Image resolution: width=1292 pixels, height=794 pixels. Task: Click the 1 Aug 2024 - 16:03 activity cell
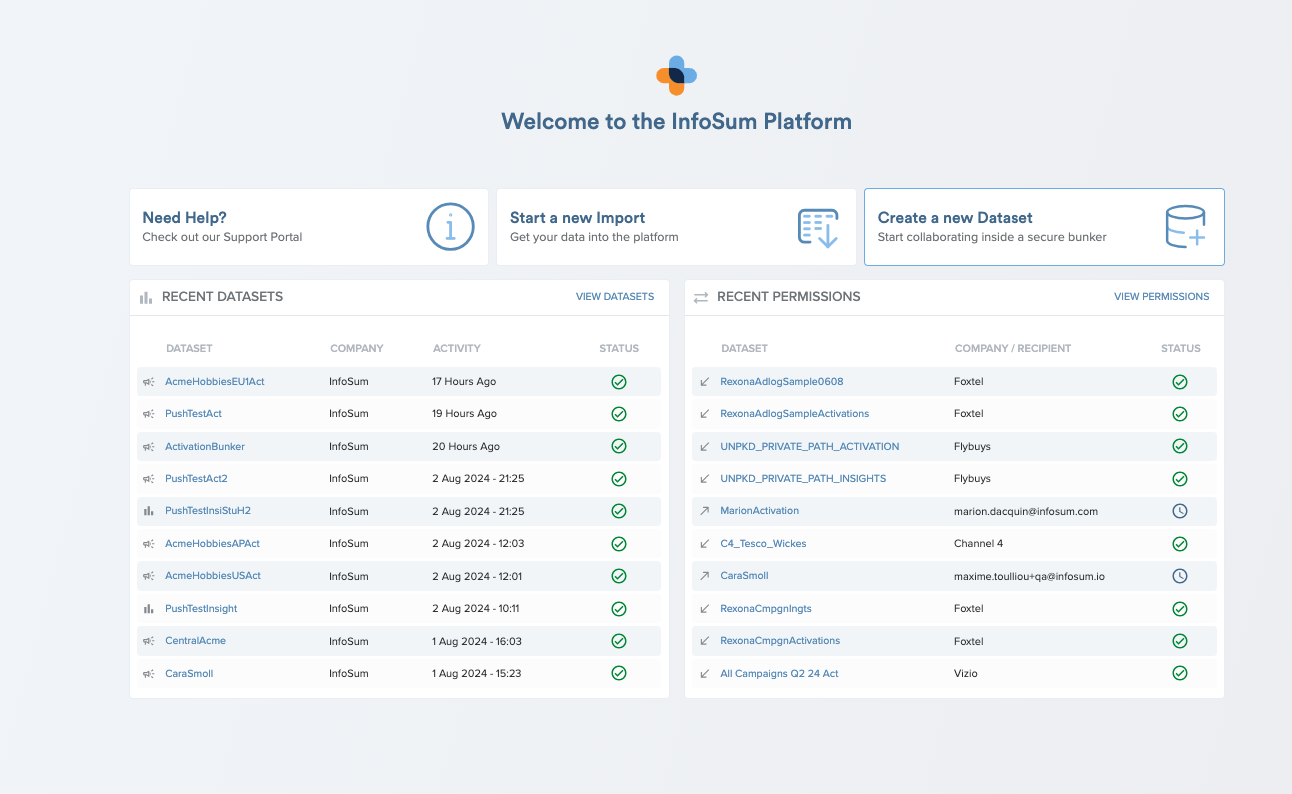[x=477, y=641]
